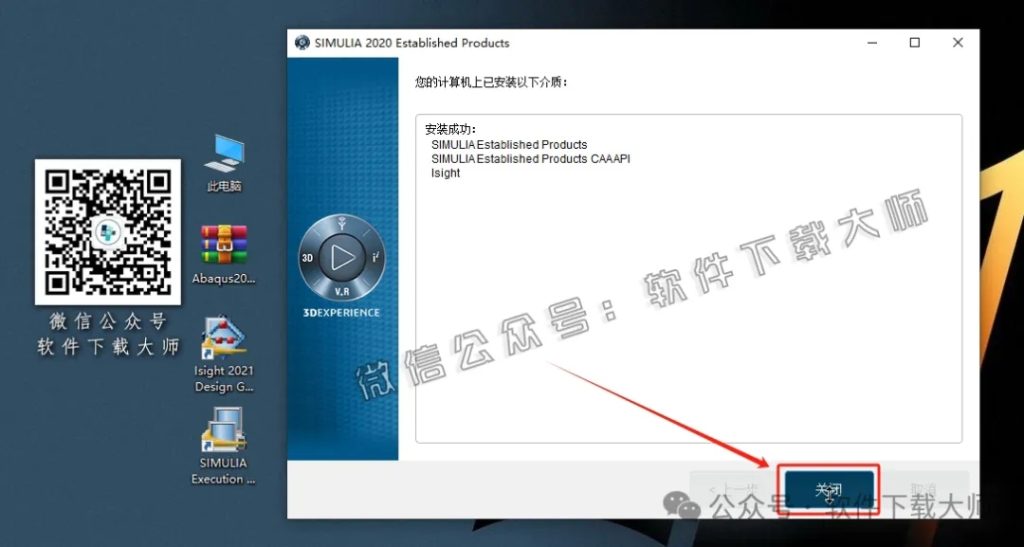Viewport: 1024px width, 547px height.
Task: Maximize the SIMULIA 2020 installer window
Action: pyautogui.click(x=915, y=43)
